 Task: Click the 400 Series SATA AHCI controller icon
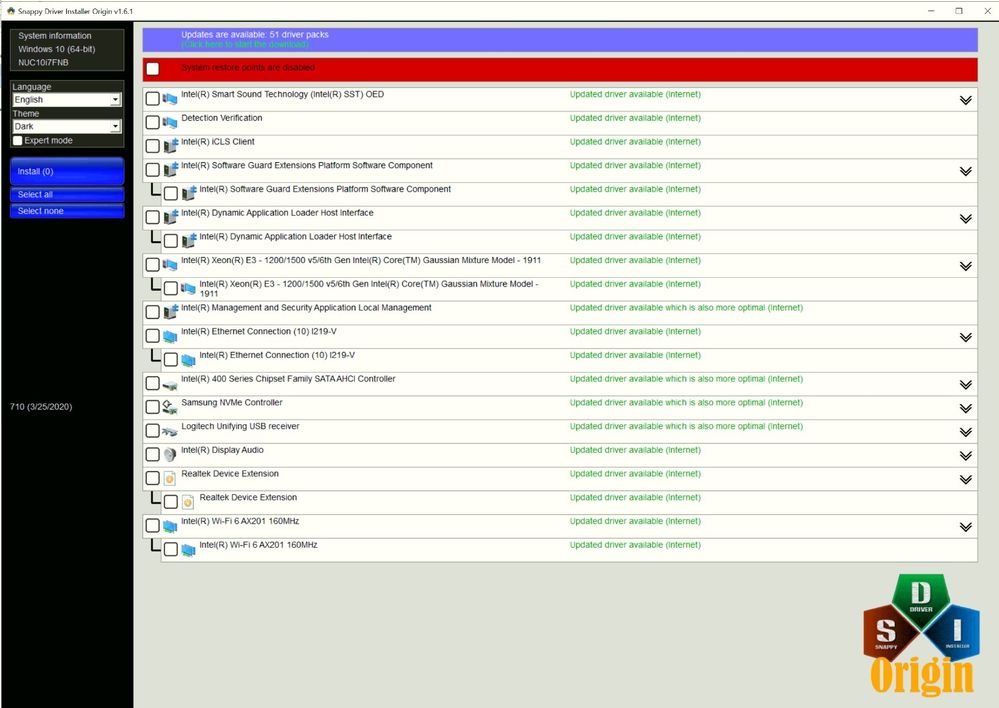169,384
